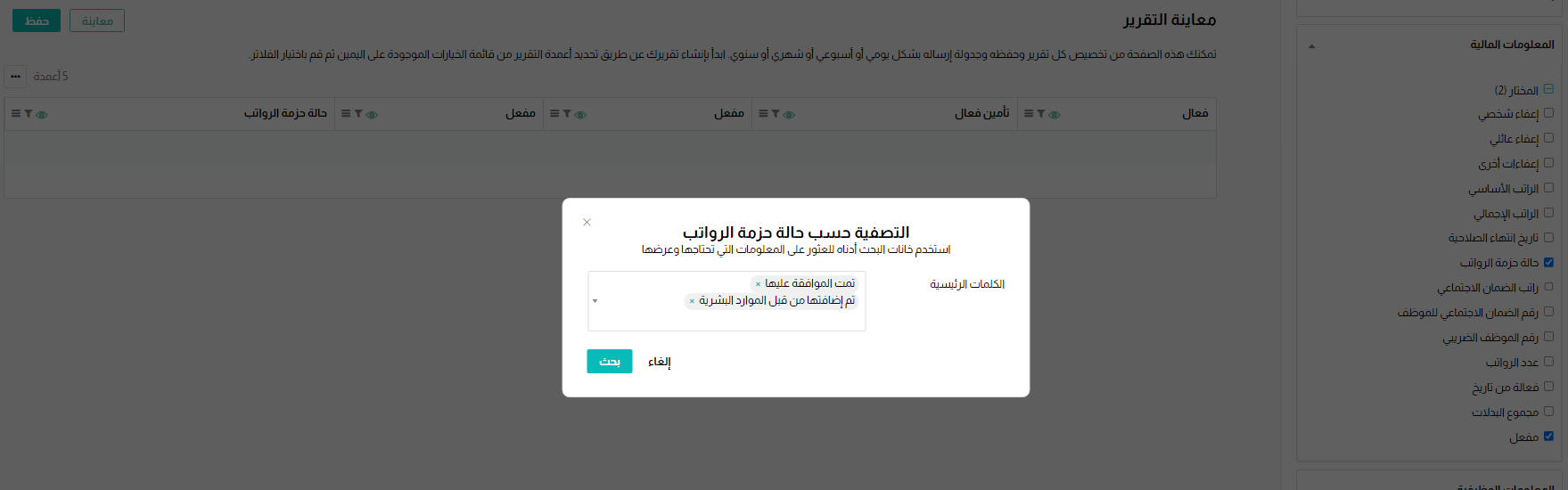The image size is (1568, 490).
Task: Open the hamburger menu of فعال column
Action: point(1029,114)
